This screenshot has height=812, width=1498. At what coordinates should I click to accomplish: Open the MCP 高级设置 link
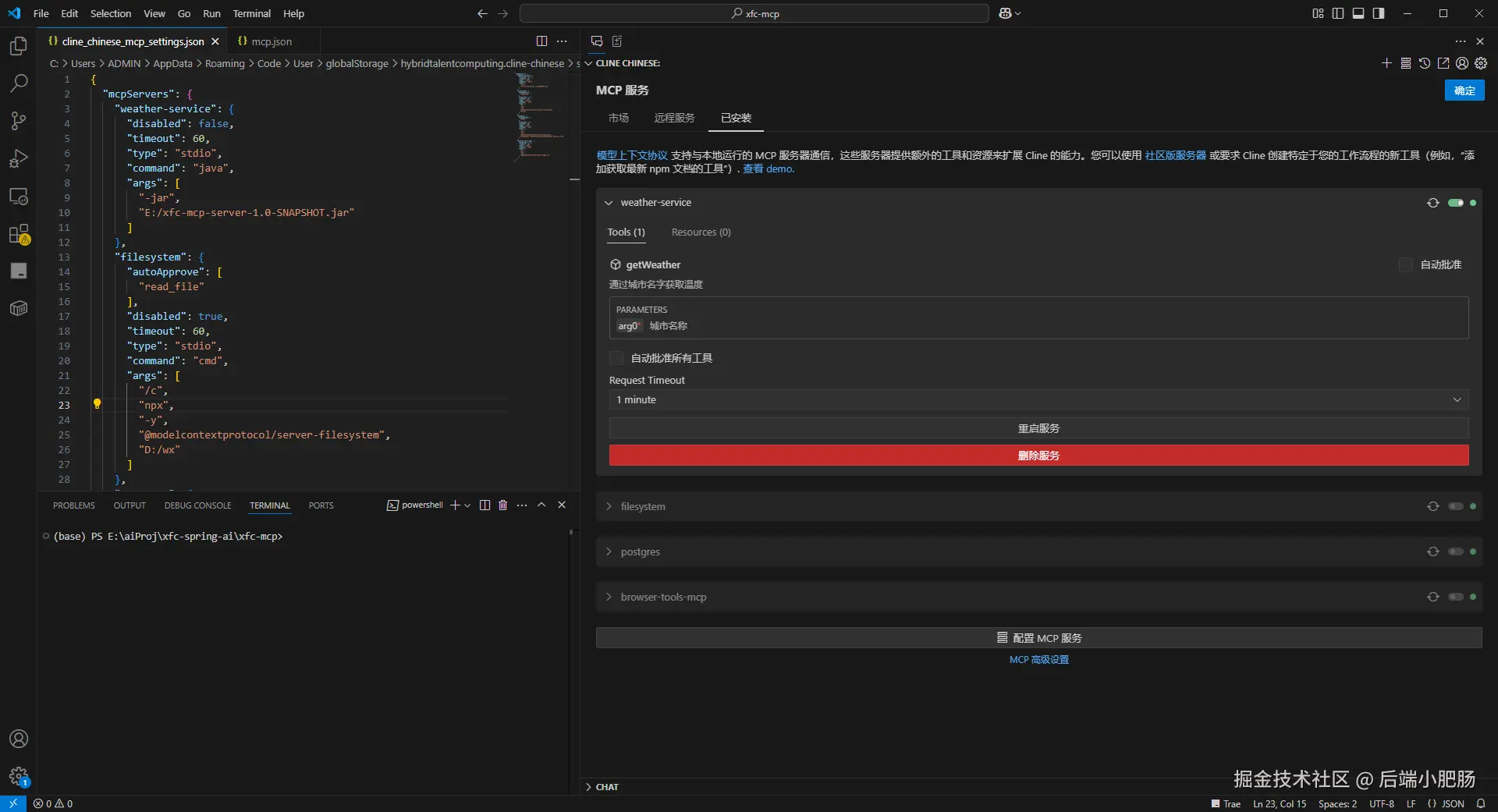1038,660
